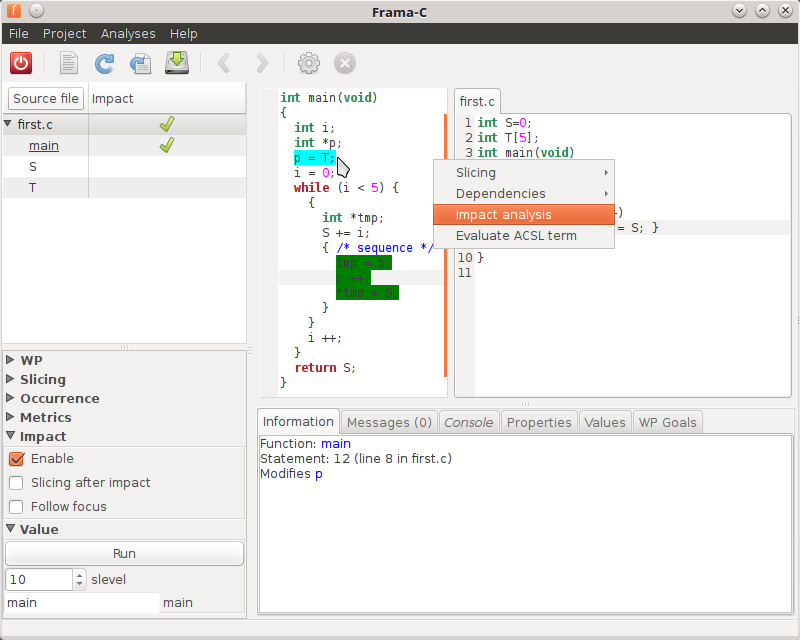Viewport: 800px width, 640px height.
Task: Click the green highlighted tmp = p; statement
Action: [x=364, y=263]
